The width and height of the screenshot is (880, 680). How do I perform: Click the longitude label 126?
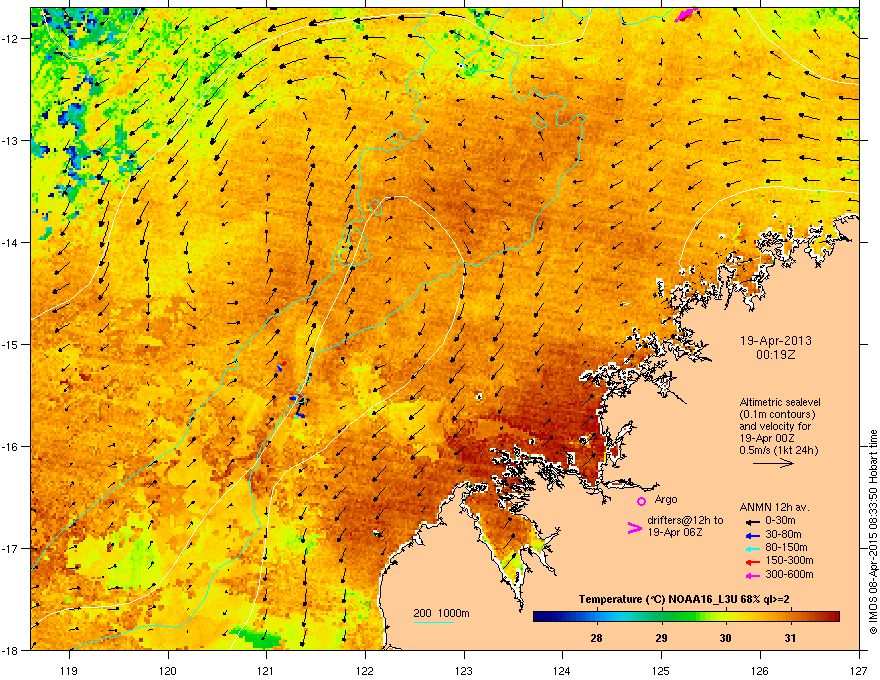[760, 670]
